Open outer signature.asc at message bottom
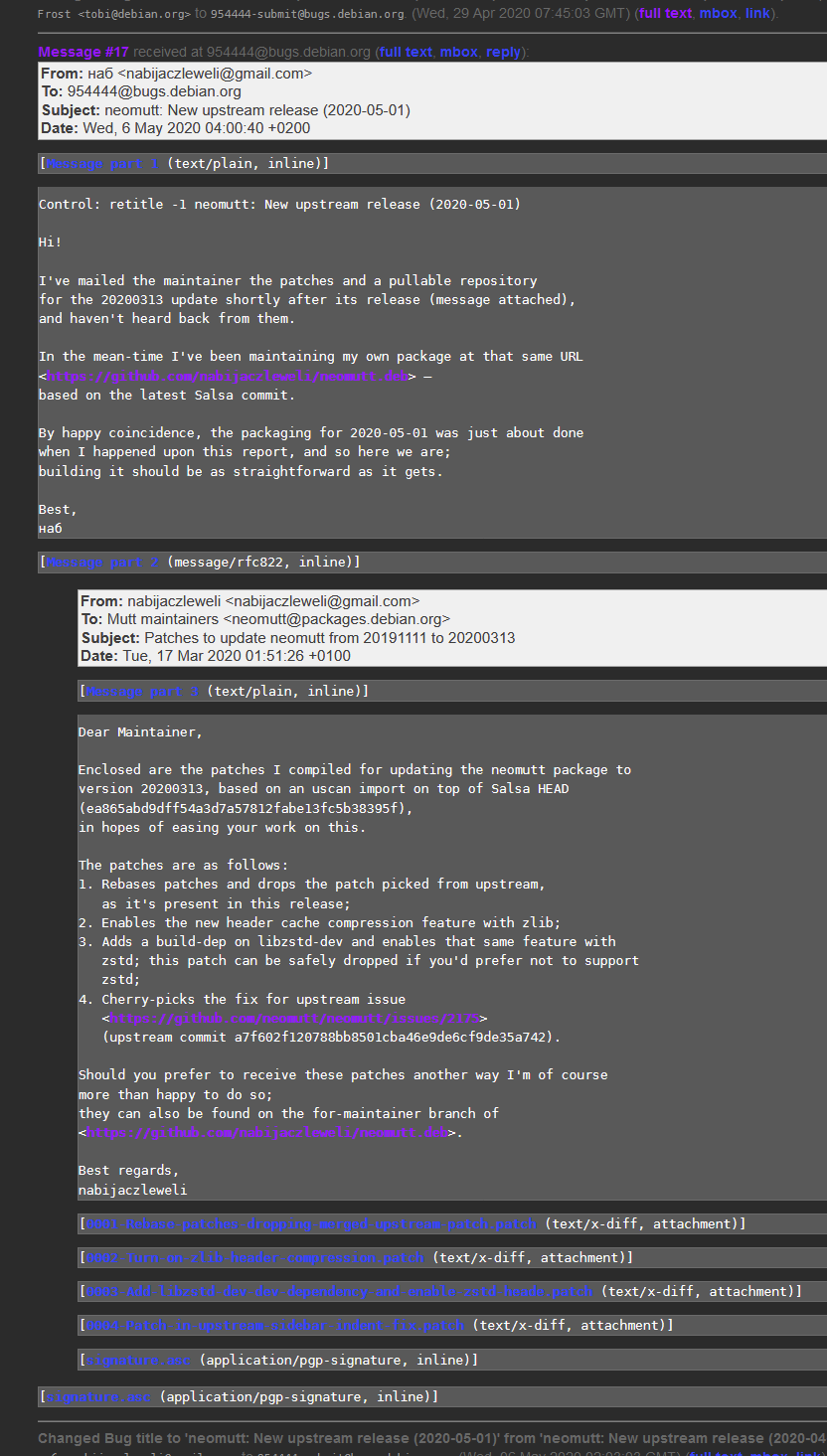 click(98, 1397)
